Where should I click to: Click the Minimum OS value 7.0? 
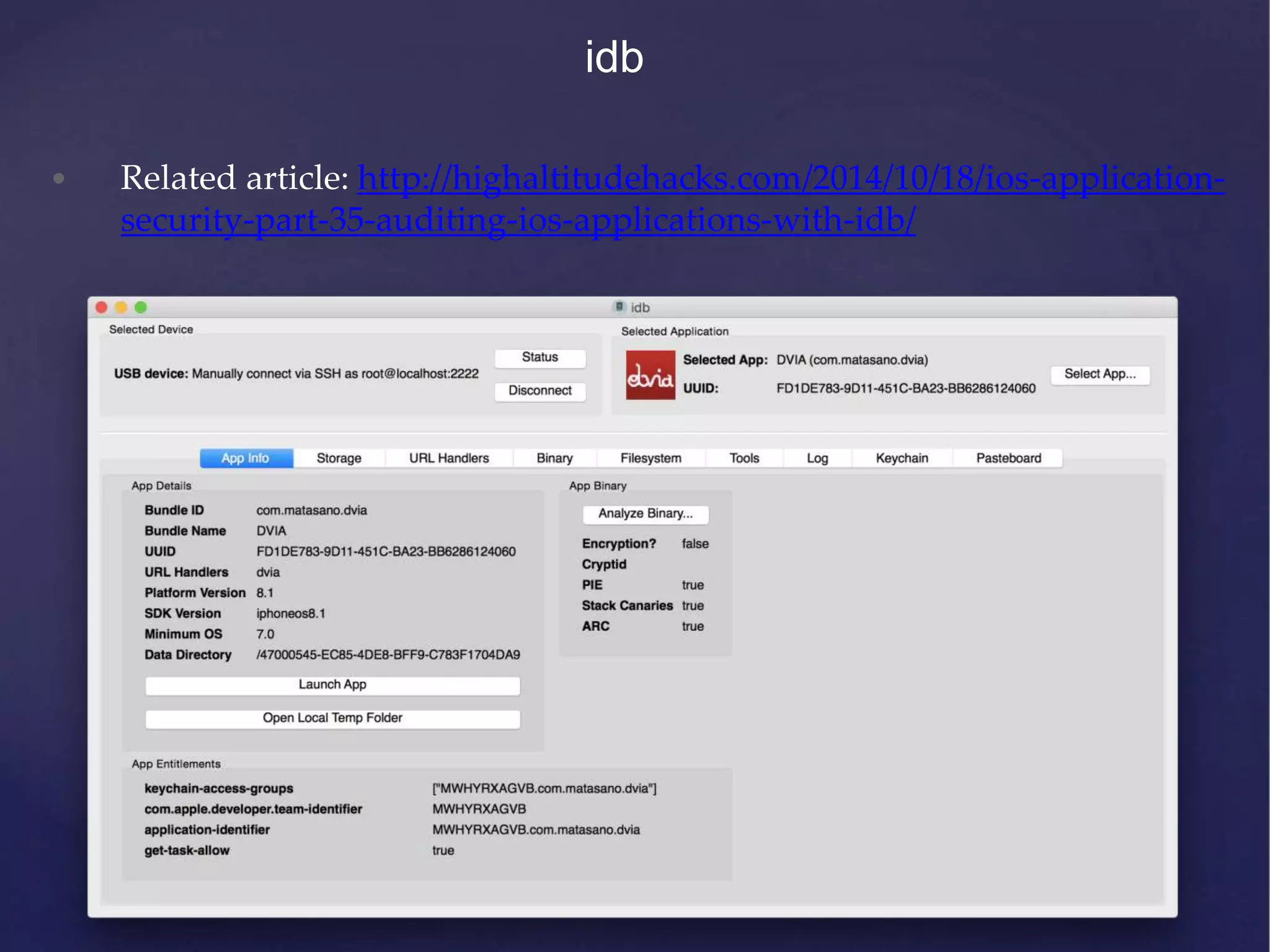coord(265,634)
